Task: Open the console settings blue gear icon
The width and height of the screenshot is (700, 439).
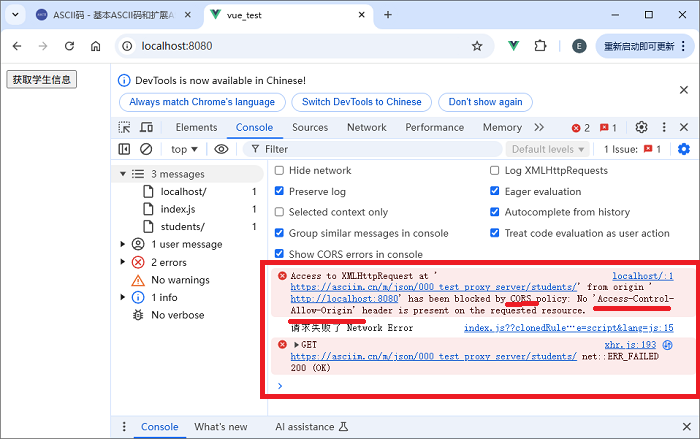Action: point(684,149)
